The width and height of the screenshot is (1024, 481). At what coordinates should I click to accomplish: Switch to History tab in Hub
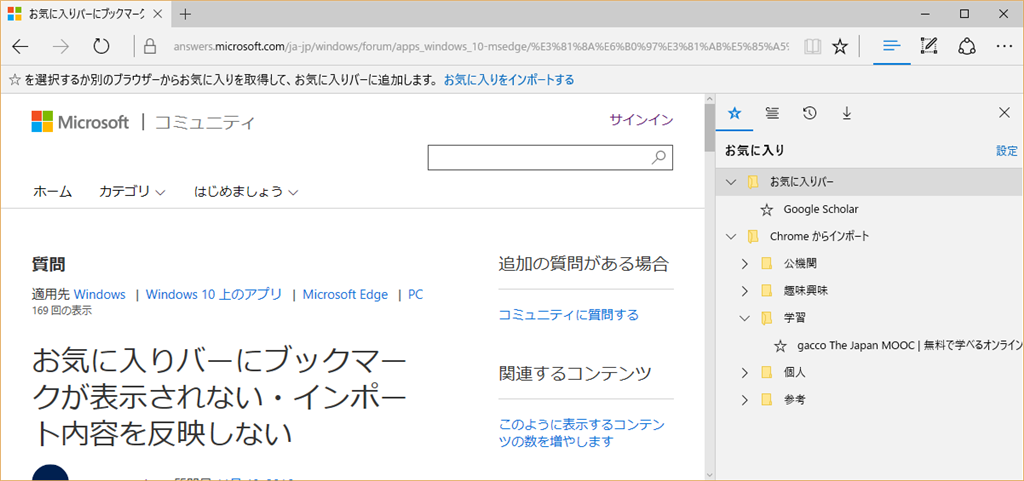[810, 114]
